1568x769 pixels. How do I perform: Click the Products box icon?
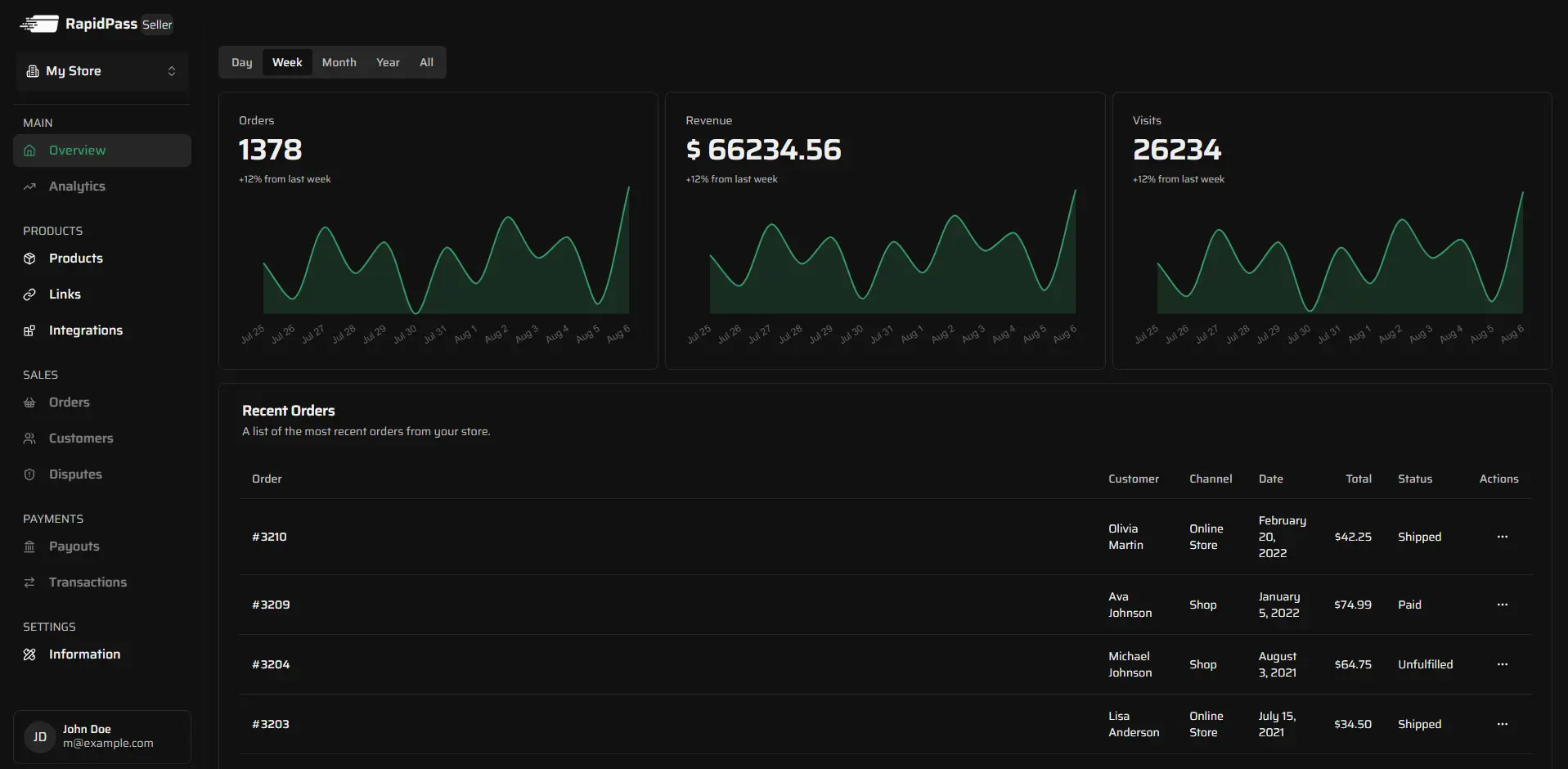pos(29,259)
